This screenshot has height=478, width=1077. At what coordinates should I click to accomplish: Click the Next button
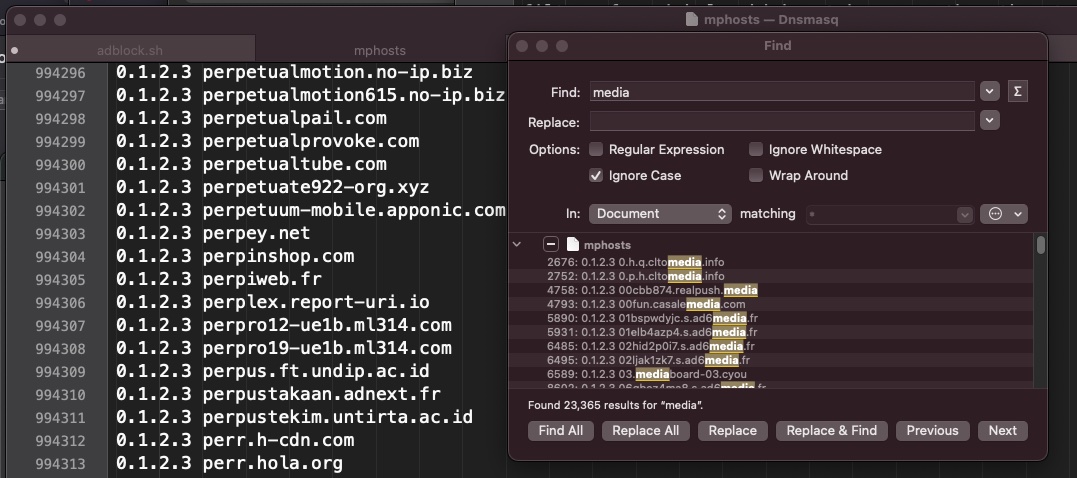[x=1003, y=431]
